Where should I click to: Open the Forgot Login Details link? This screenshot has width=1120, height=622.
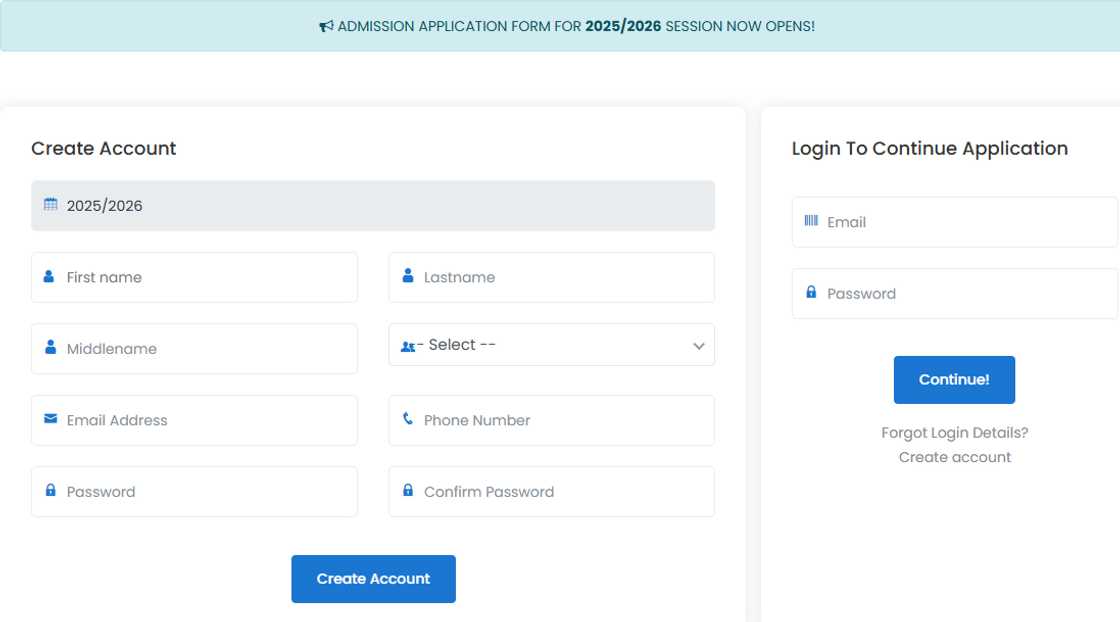tap(953, 431)
